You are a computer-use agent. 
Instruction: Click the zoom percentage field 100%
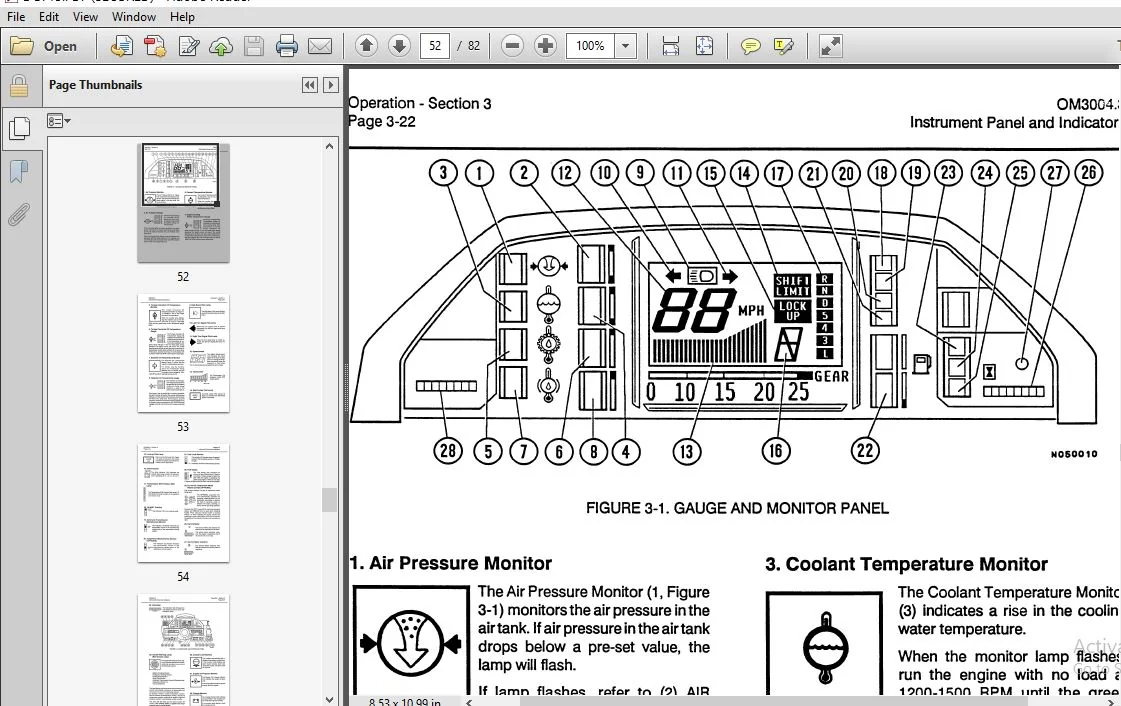coord(591,46)
